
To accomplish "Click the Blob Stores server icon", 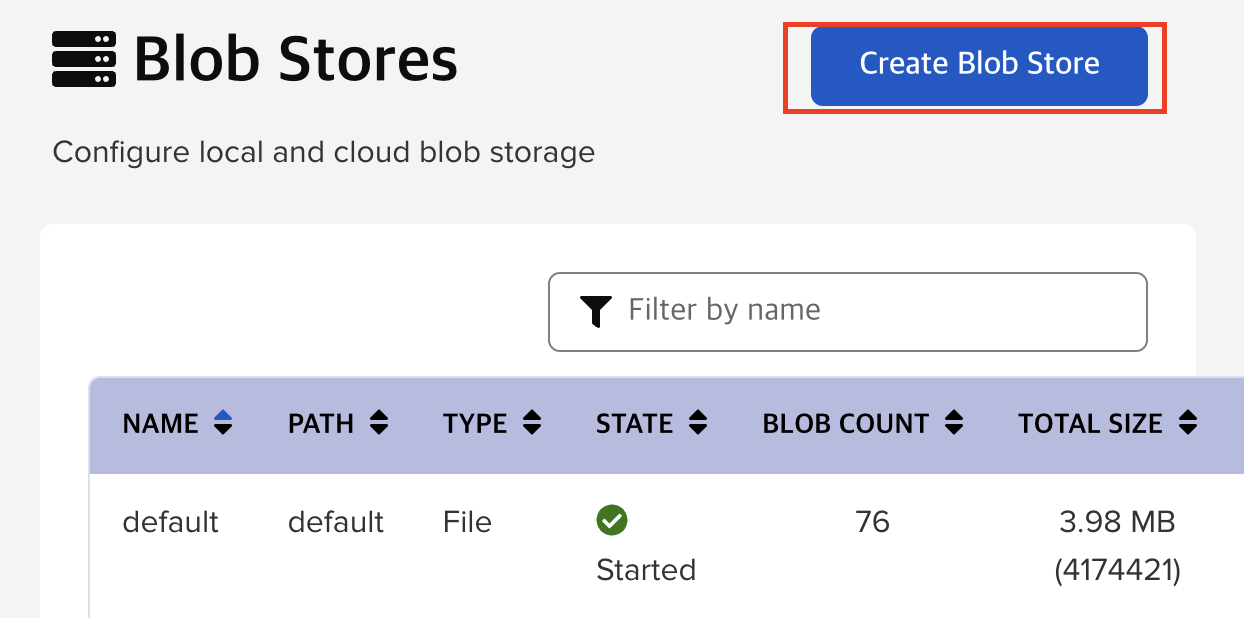I will (84, 60).
